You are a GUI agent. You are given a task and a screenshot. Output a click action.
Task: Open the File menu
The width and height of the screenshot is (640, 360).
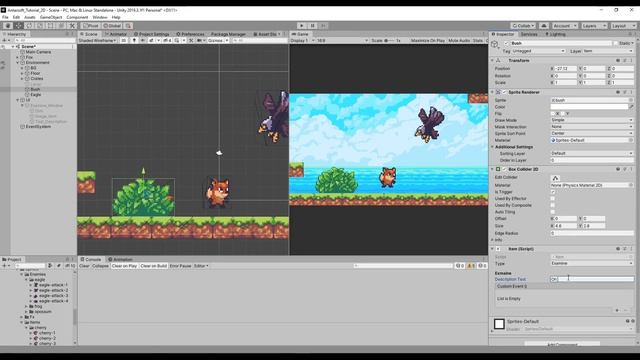coord(5,17)
